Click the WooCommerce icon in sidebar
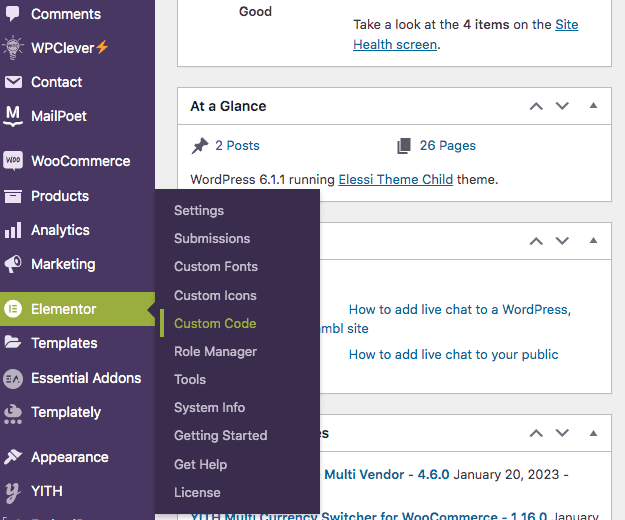The height and width of the screenshot is (520, 625). 13,161
